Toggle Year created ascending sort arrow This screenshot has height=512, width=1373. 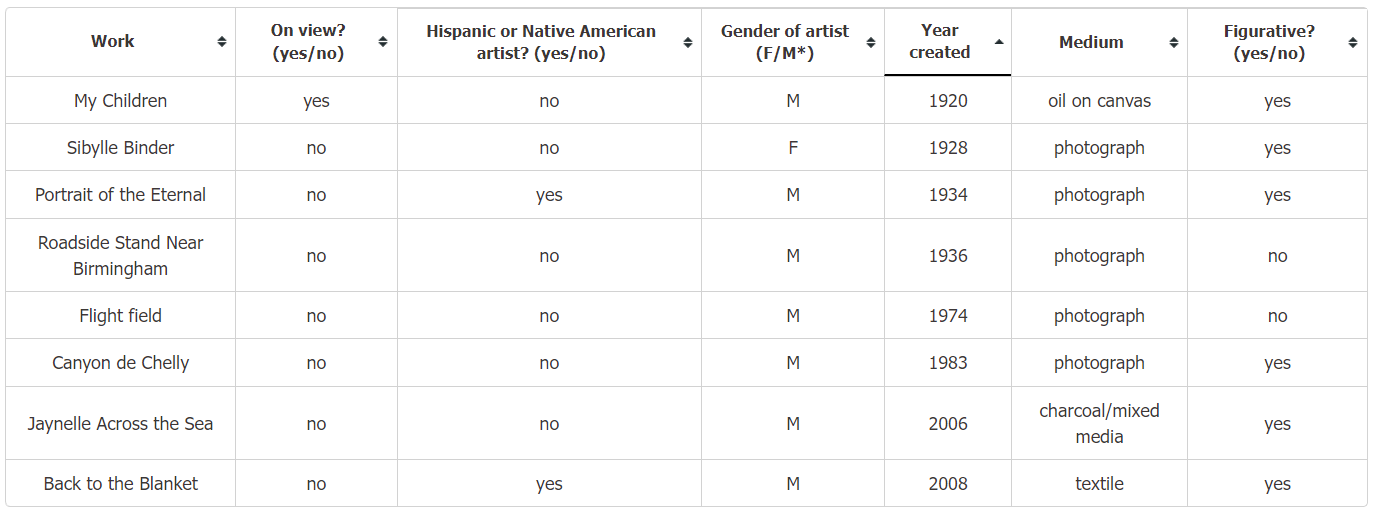point(999,42)
